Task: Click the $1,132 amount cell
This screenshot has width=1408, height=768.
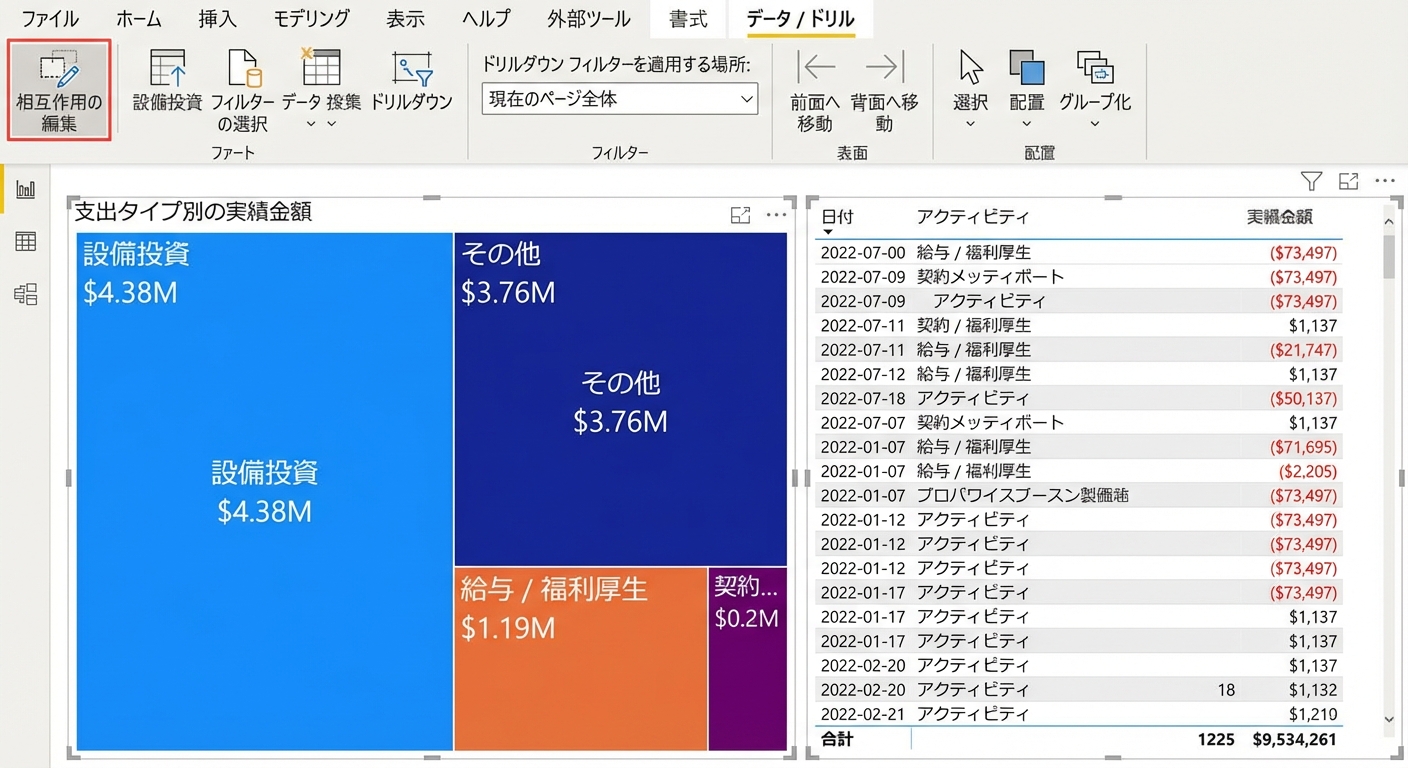Action: (1313, 690)
